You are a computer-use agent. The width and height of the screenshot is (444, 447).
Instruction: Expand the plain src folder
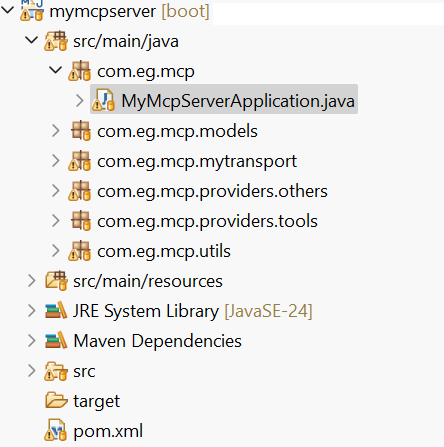click(32, 371)
